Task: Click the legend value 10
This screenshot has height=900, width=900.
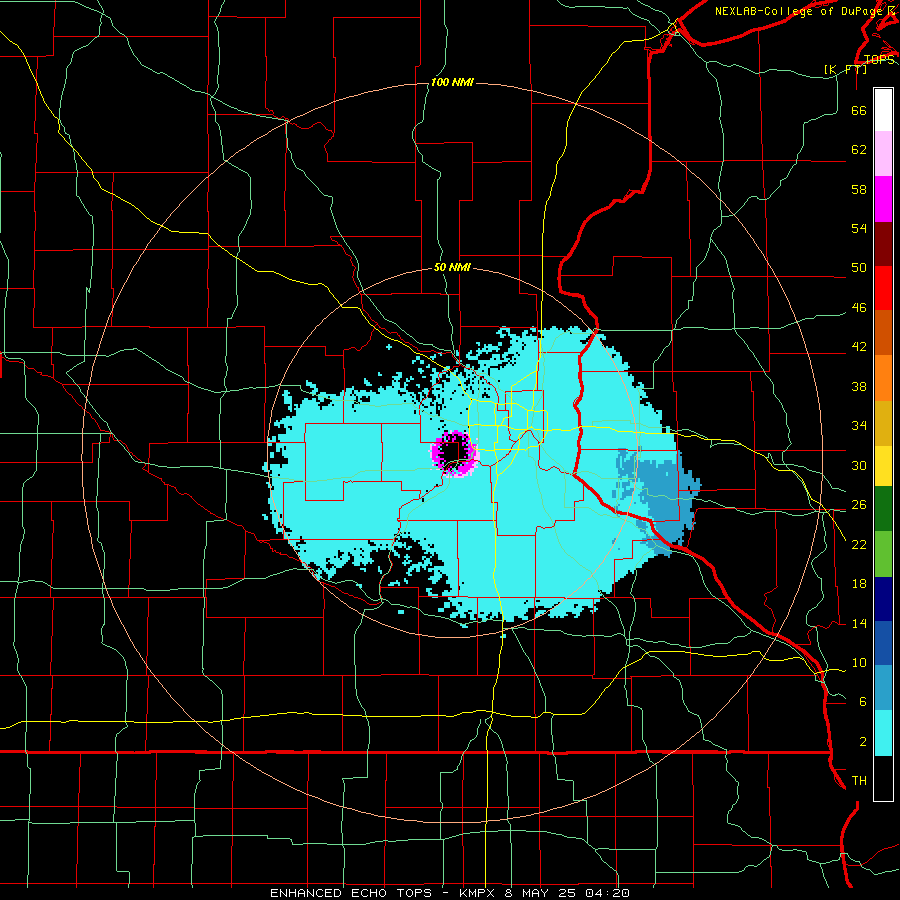Action: 859,662
